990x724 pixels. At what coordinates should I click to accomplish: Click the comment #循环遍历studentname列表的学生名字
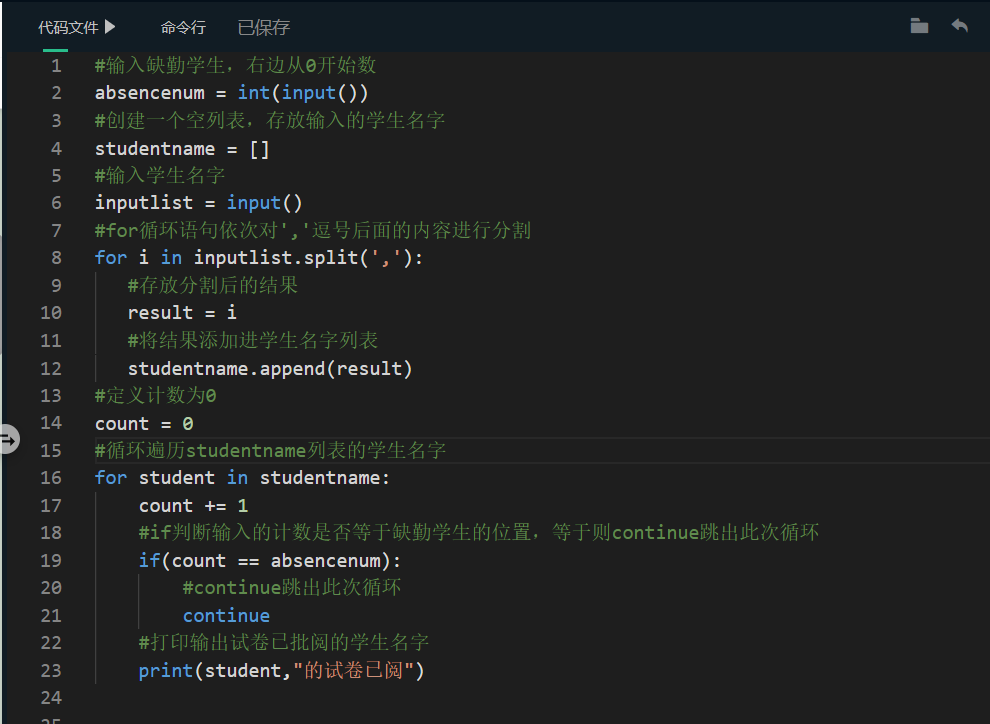click(270, 450)
